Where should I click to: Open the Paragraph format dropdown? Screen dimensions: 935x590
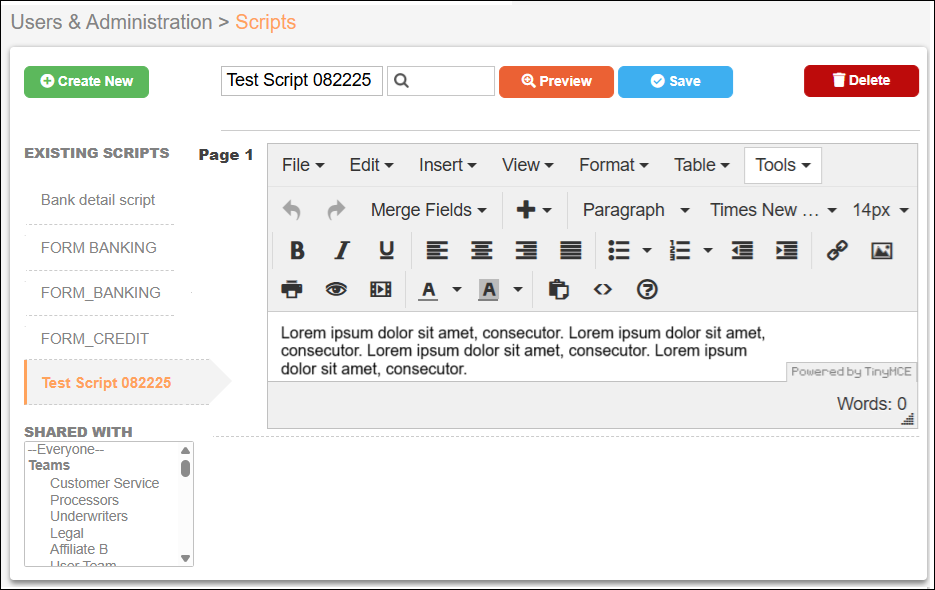636,210
